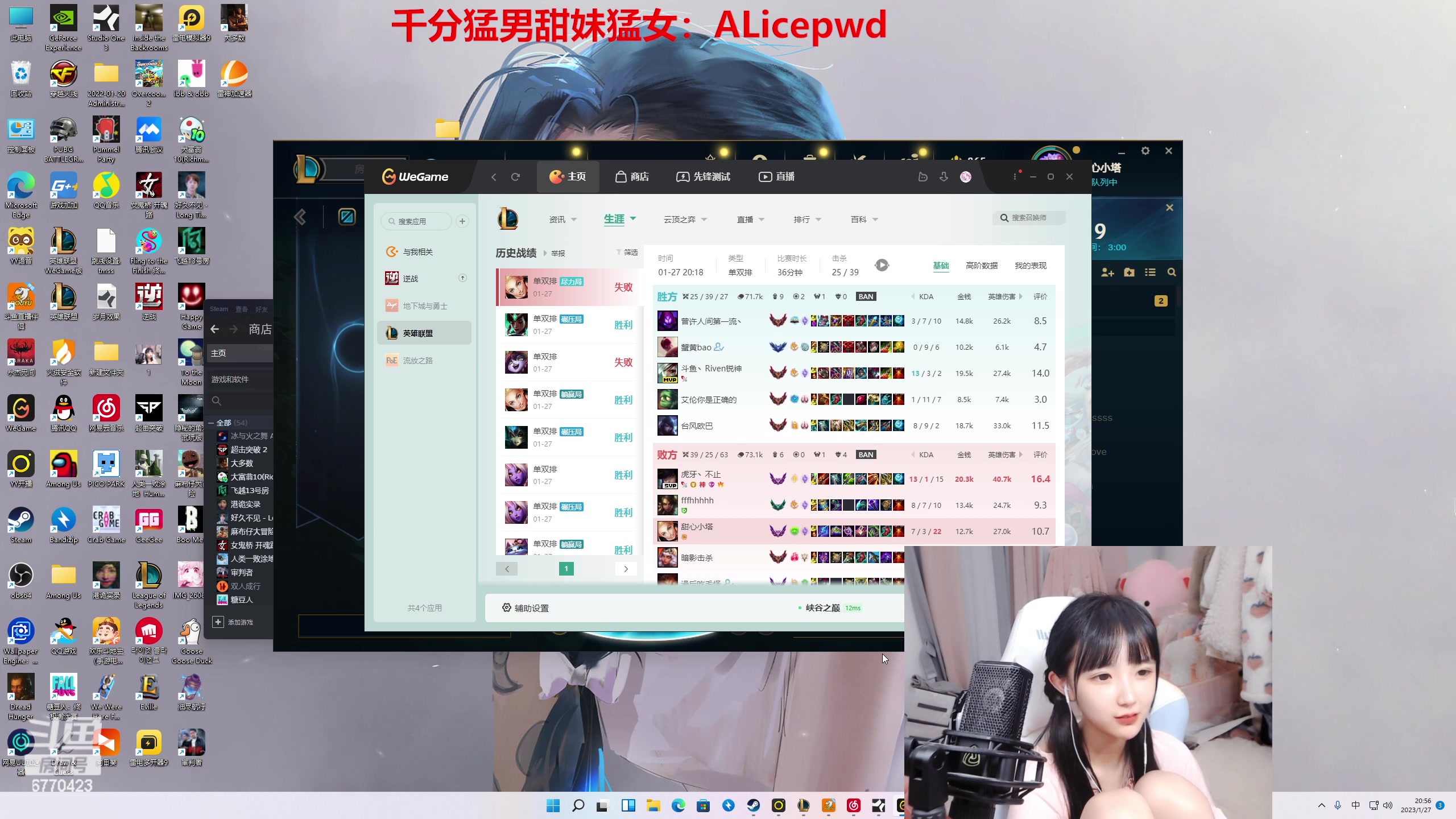1456x819 pixels.
Task: Expand the 云顶之弈 dropdown menu
Action: (x=685, y=219)
